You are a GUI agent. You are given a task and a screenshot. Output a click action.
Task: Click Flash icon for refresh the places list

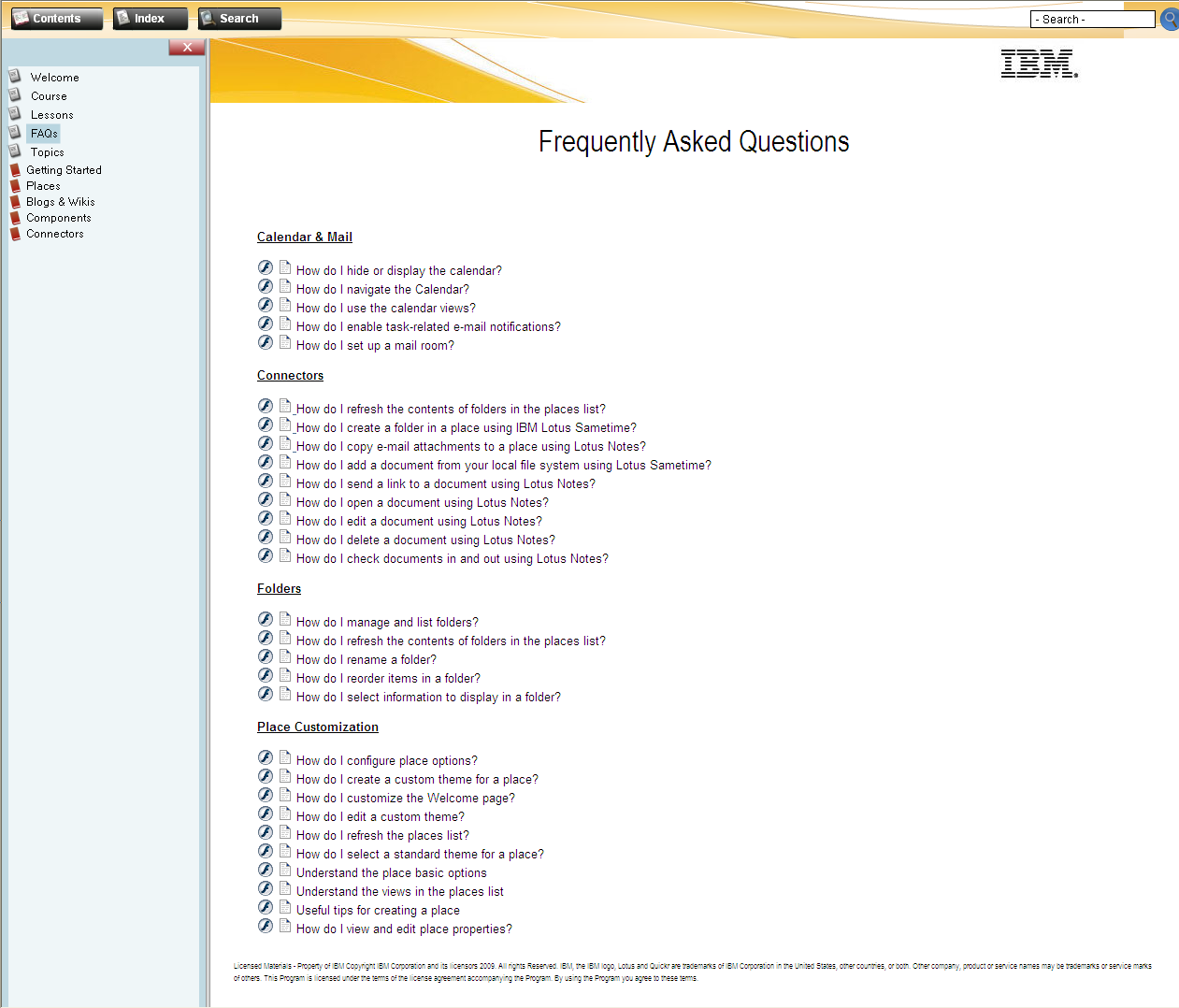click(266, 832)
